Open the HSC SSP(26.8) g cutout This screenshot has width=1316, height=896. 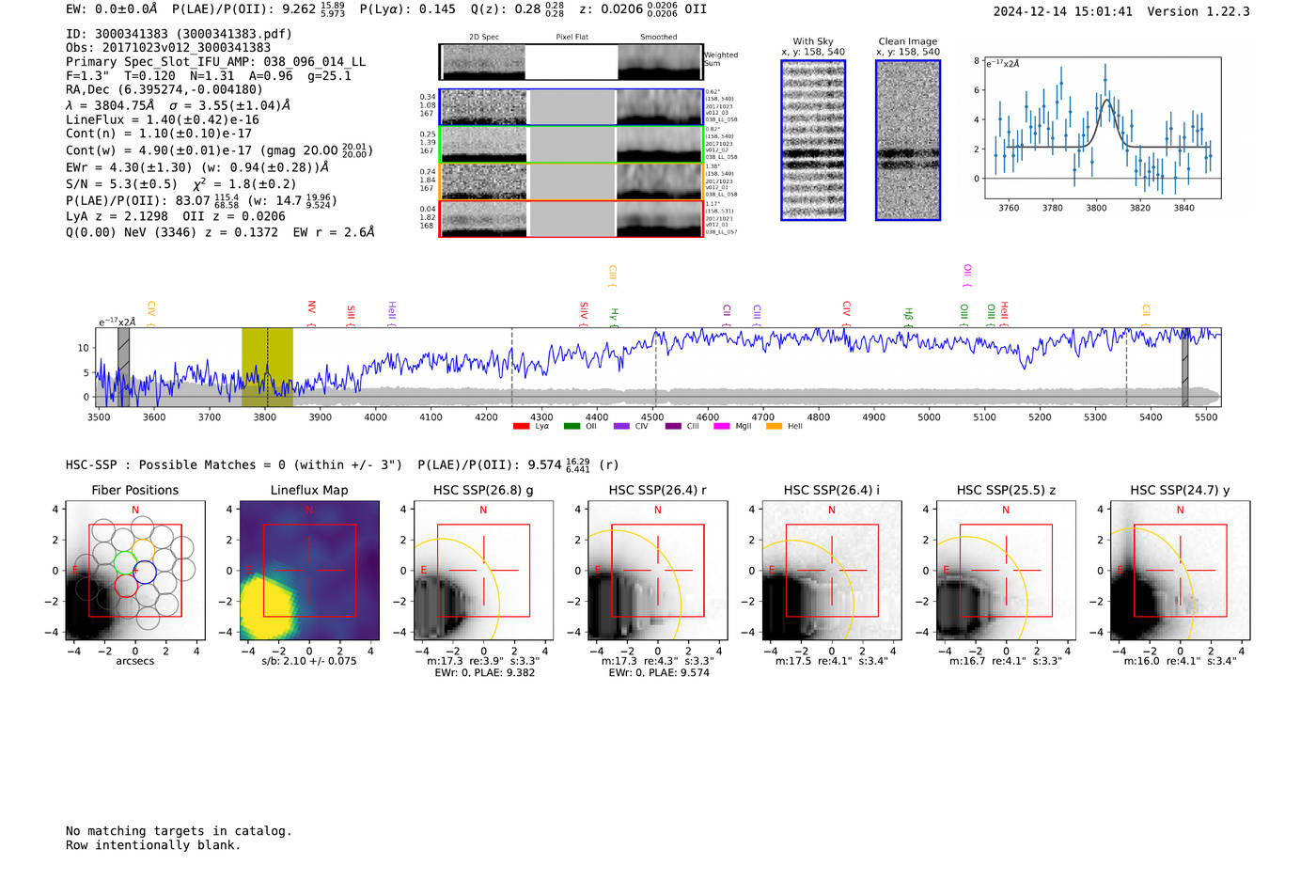[483, 570]
